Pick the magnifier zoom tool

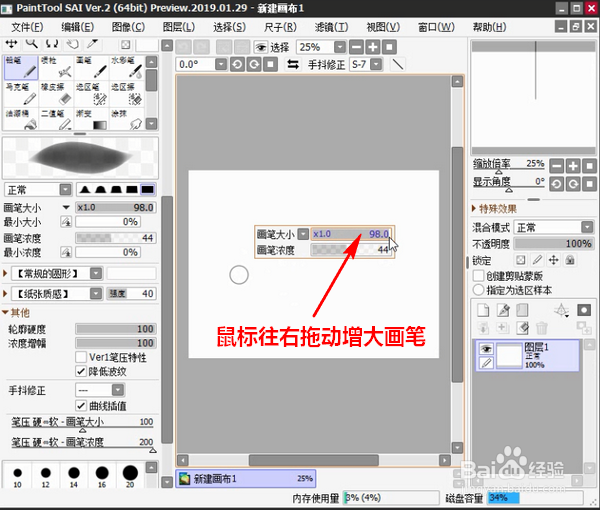click(x=32, y=44)
